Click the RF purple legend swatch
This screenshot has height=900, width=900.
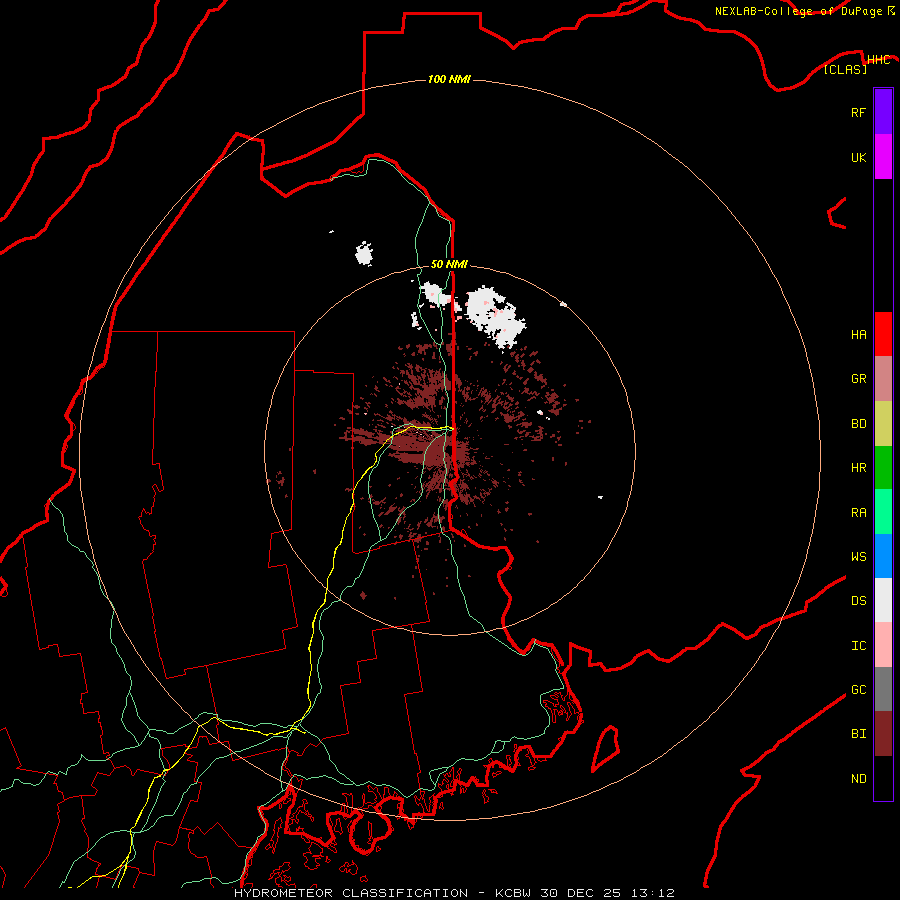click(x=883, y=112)
